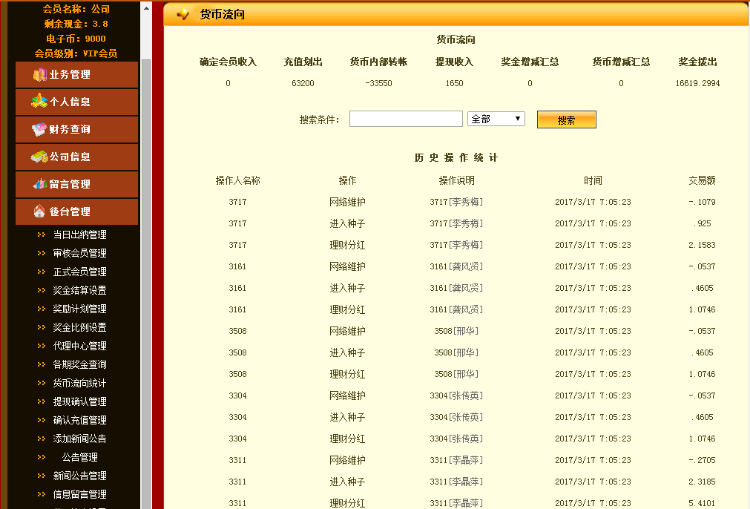Open 添加新闻公告 link
Viewport: 750px width, 509px height.
tap(79, 439)
